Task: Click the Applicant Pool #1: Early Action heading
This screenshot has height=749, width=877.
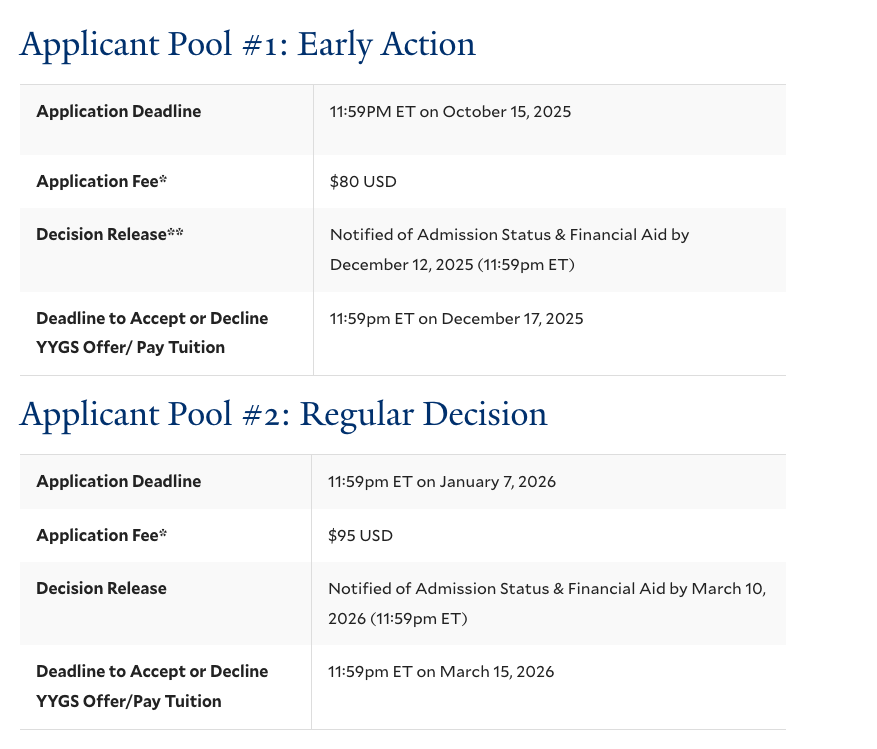Action: [x=248, y=44]
